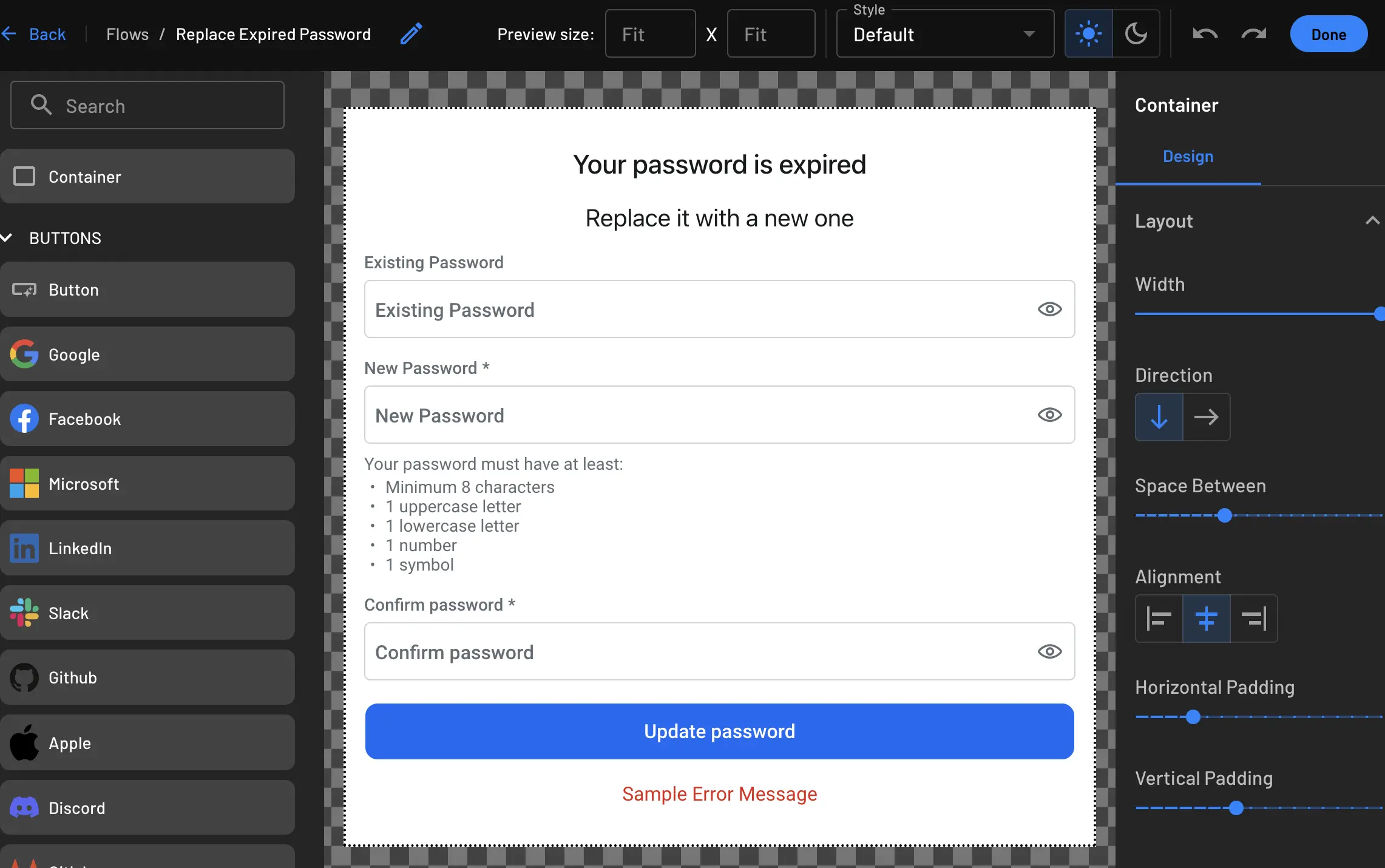
Task: Select the Github button component
Action: (x=147, y=678)
